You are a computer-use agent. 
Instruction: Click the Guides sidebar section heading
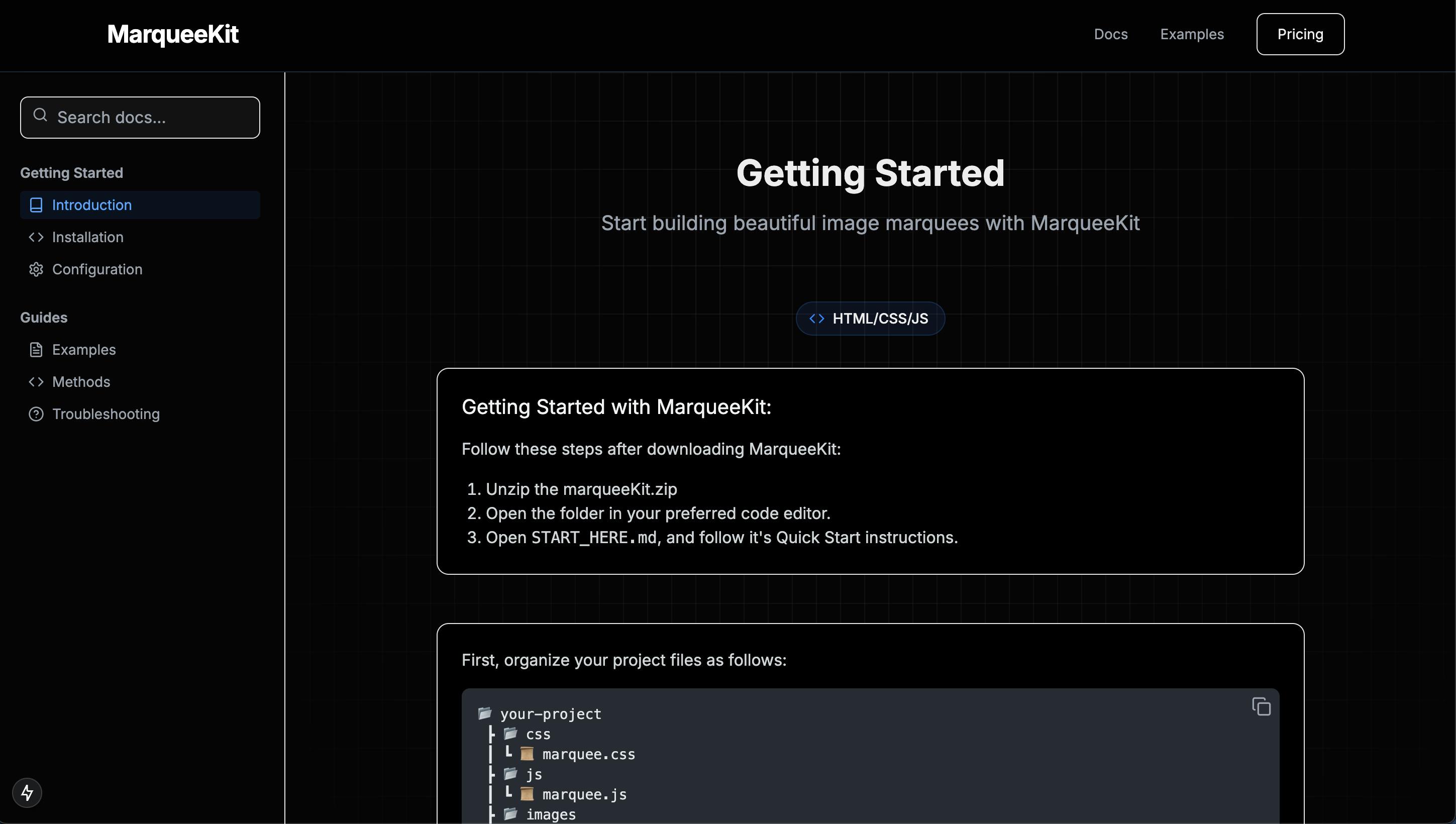coord(44,318)
